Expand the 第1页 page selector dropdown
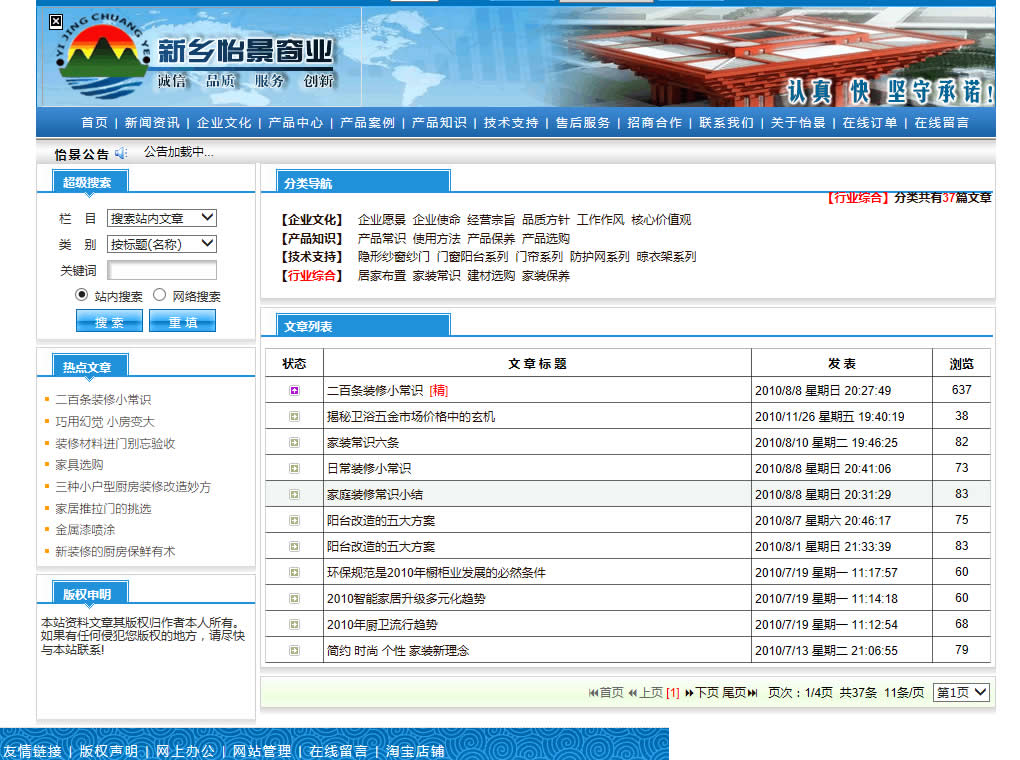The width and height of the screenshot is (1020, 760). coord(961,692)
